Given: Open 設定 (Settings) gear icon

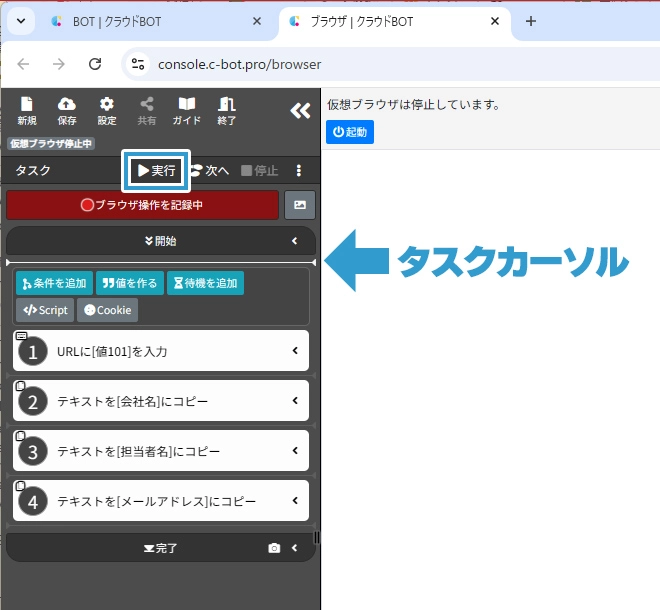Looking at the screenshot, I should point(106,109).
